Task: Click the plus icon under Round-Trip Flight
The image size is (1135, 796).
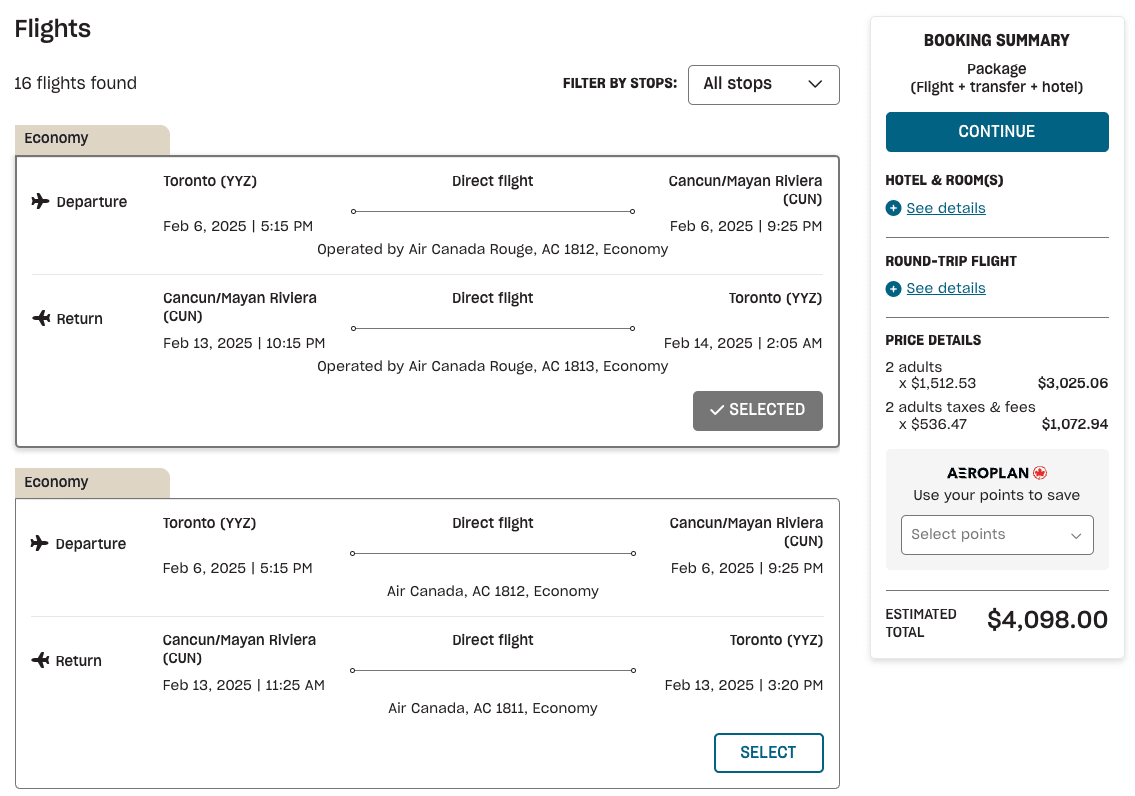Action: coord(893,288)
